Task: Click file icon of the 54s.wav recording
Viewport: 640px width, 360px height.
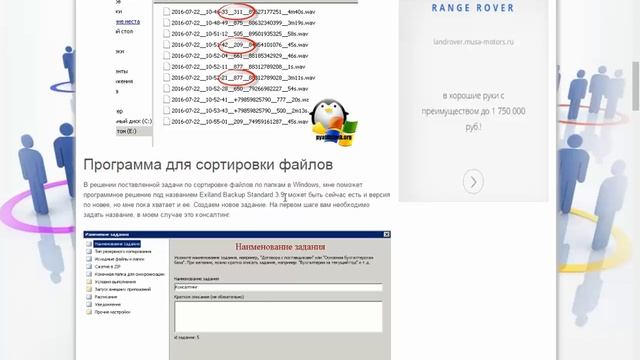Action: pos(166,89)
